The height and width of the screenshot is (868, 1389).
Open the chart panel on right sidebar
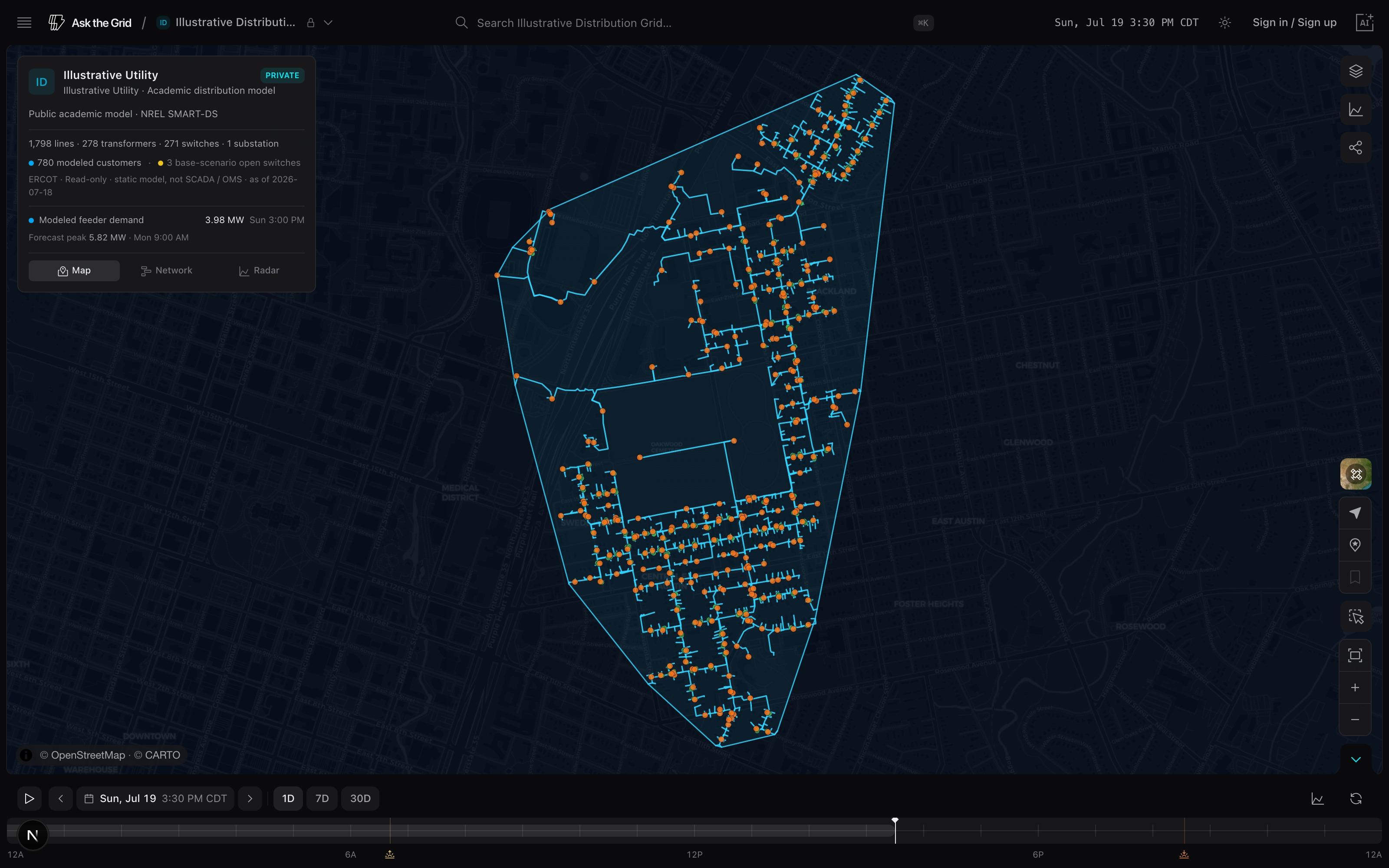coord(1355,110)
